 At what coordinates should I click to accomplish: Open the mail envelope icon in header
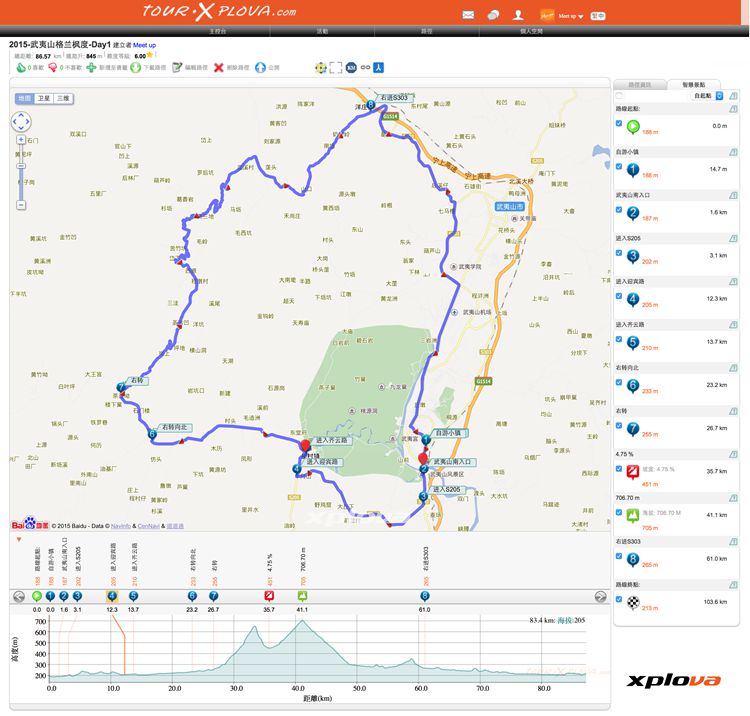(468, 15)
